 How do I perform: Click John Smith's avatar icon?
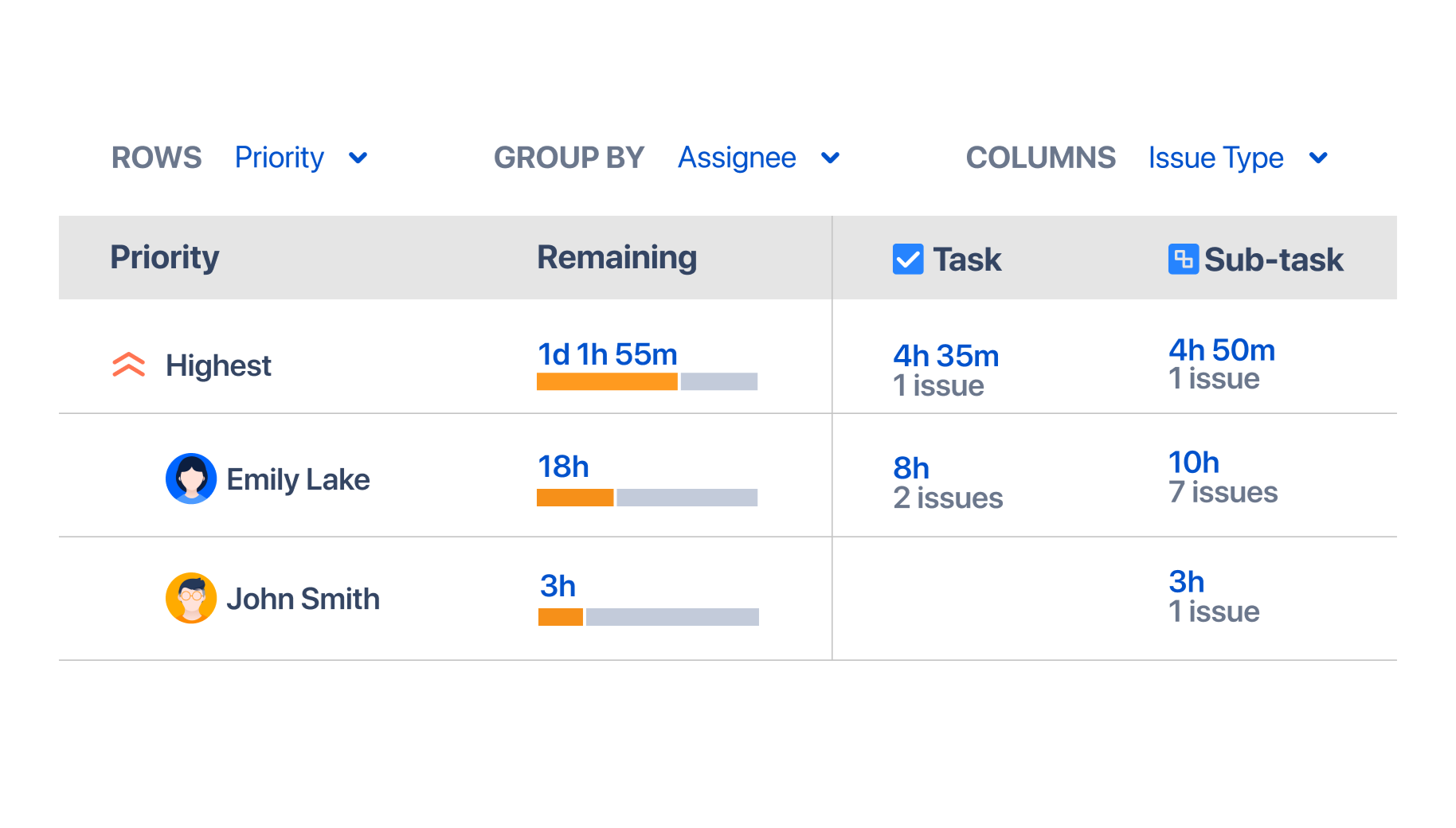coord(191,598)
